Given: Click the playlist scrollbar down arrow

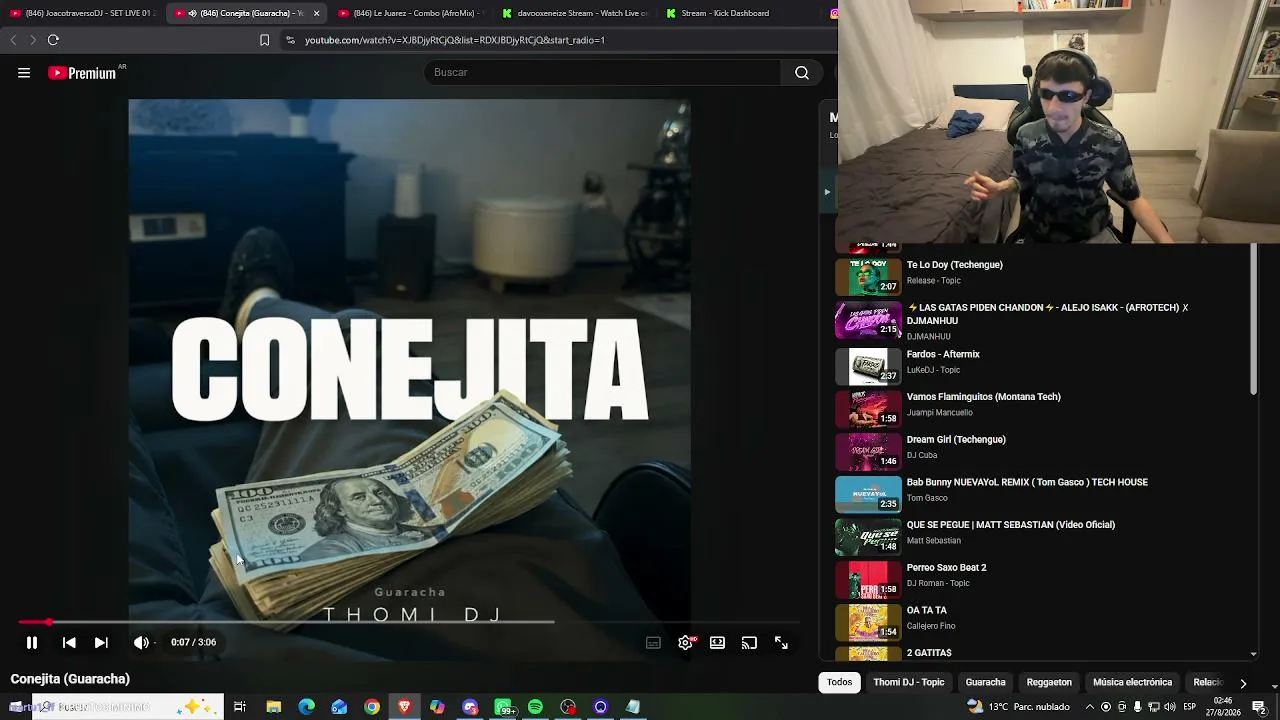Looking at the screenshot, I should coord(1254,654).
